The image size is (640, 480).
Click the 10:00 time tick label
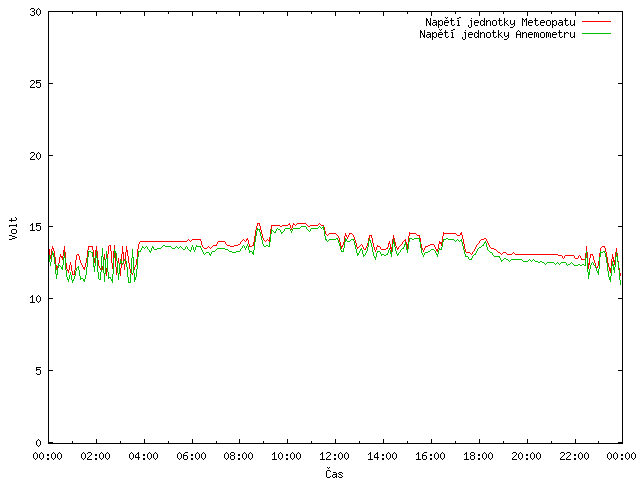[x=287, y=456]
